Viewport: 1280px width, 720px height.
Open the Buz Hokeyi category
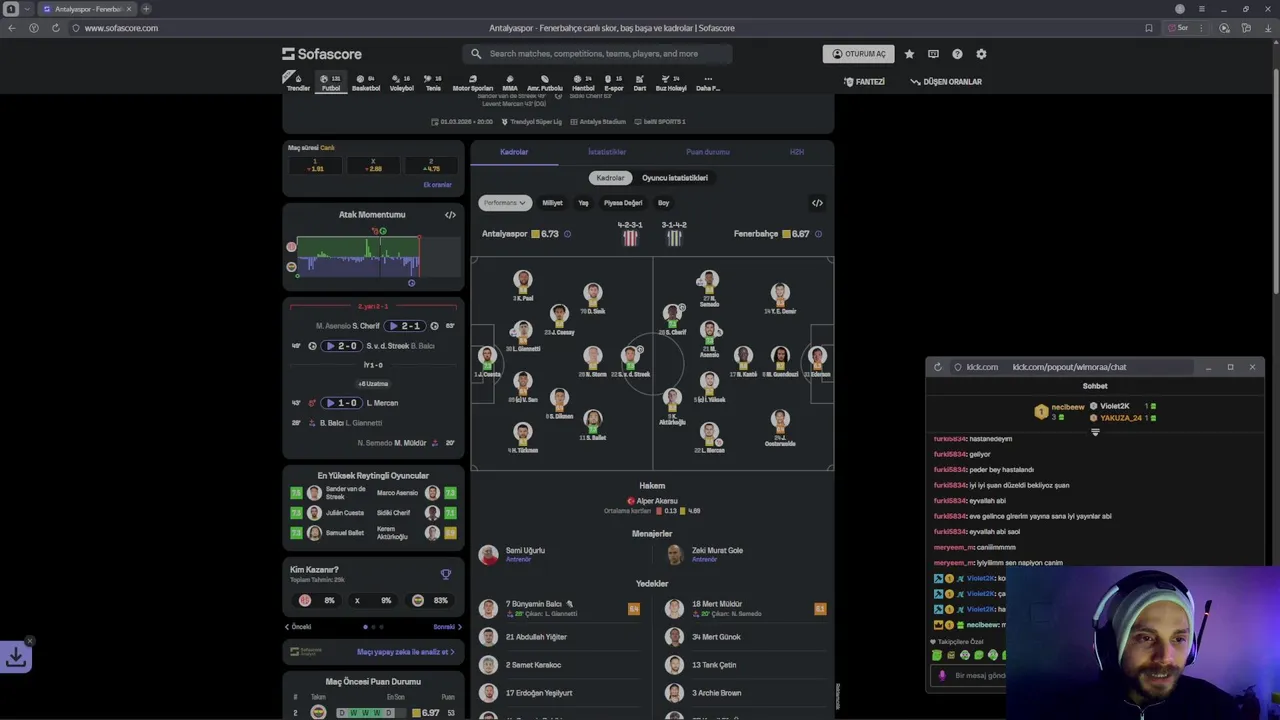pos(671,82)
